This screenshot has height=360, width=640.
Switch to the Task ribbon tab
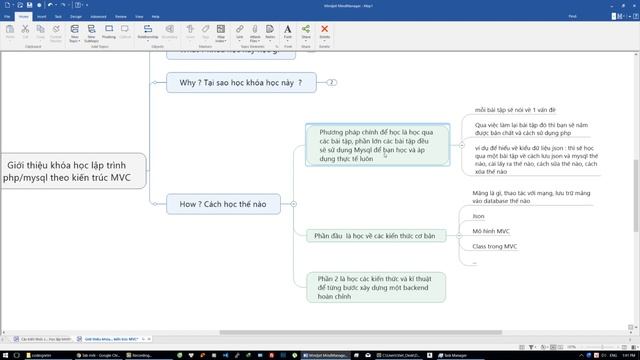(x=58, y=17)
